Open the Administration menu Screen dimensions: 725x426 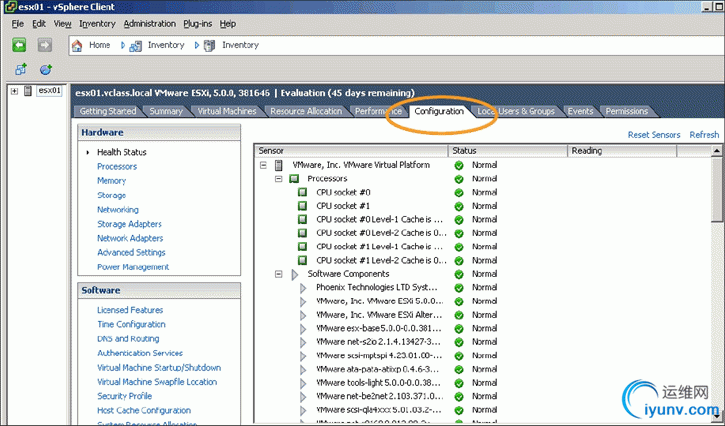click(149, 24)
